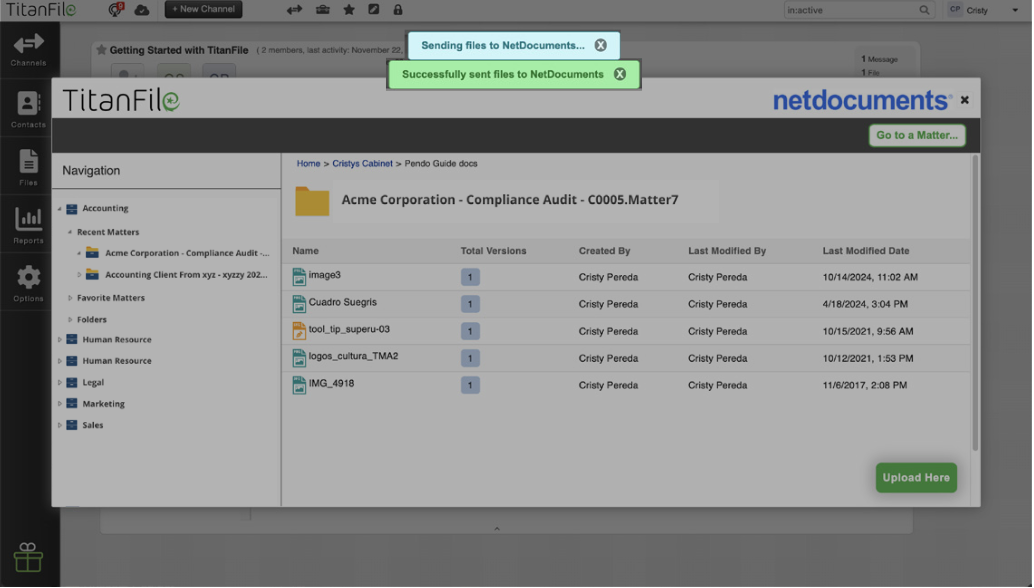
Task: Click the TitanFile logo in top bar
Action: [41, 10]
